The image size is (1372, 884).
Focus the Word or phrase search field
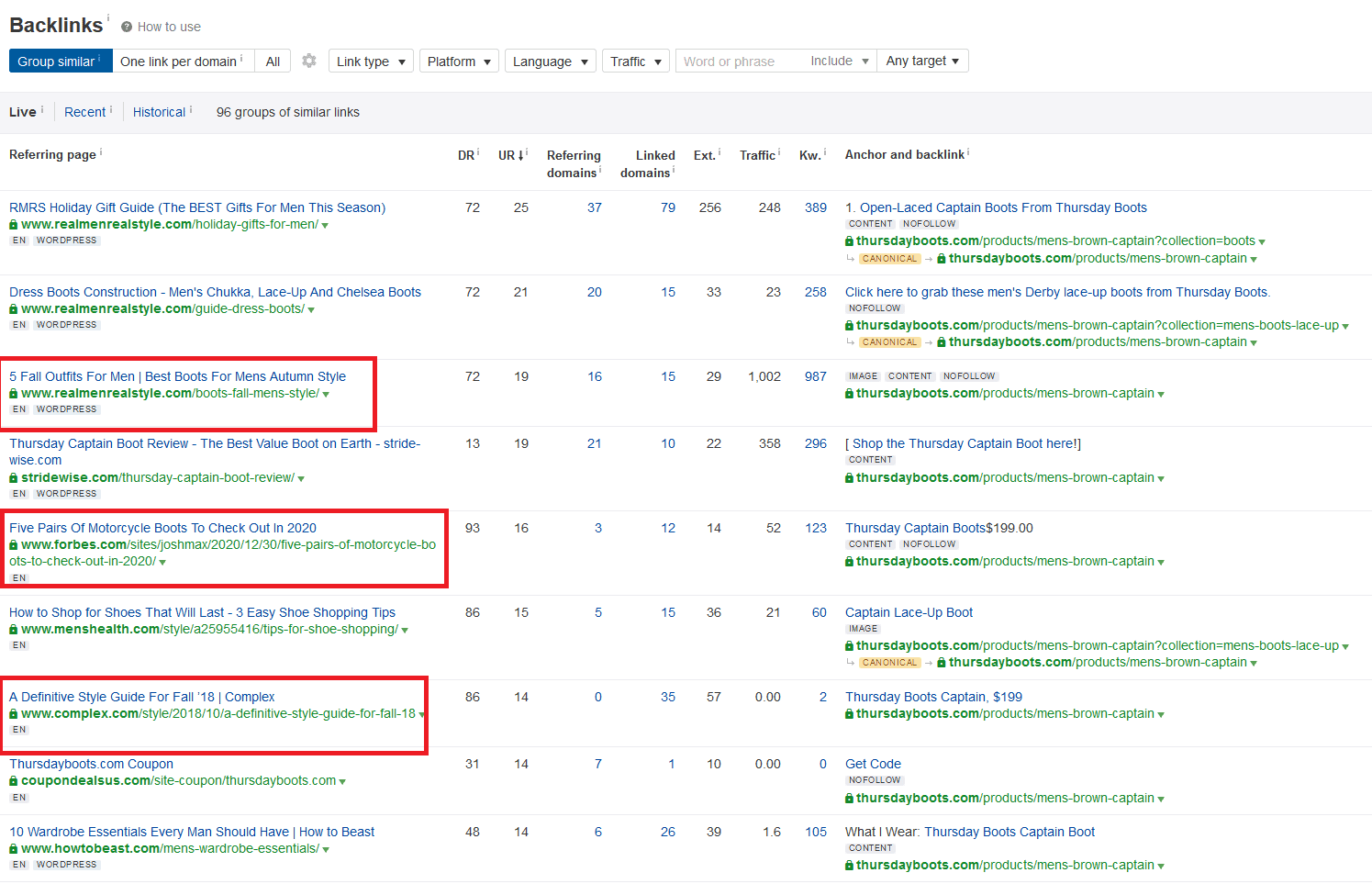740,61
